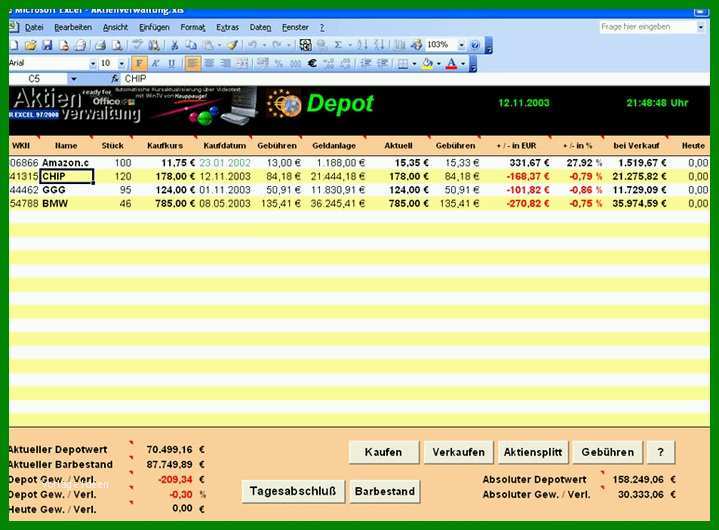719x530 pixels.
Task: Expand the Name Box C5 dropdown
Action: (x=73, y=79)
